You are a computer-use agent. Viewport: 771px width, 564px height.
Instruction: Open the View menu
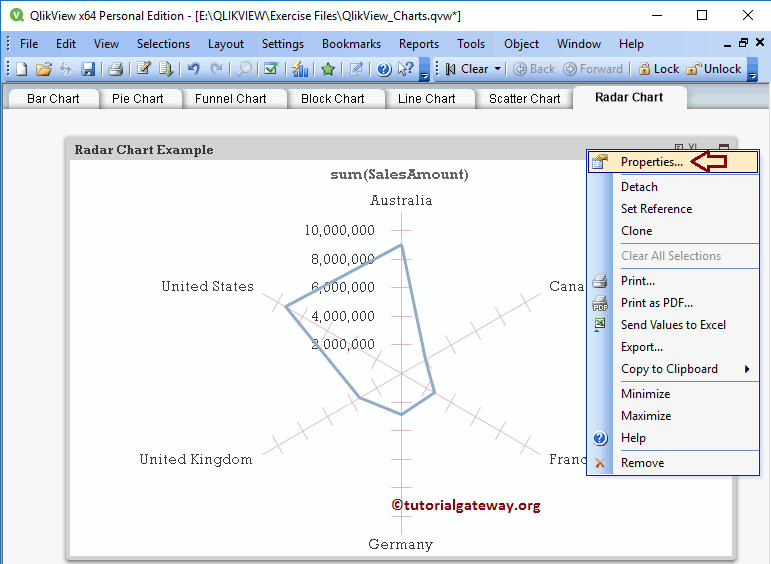106,44
